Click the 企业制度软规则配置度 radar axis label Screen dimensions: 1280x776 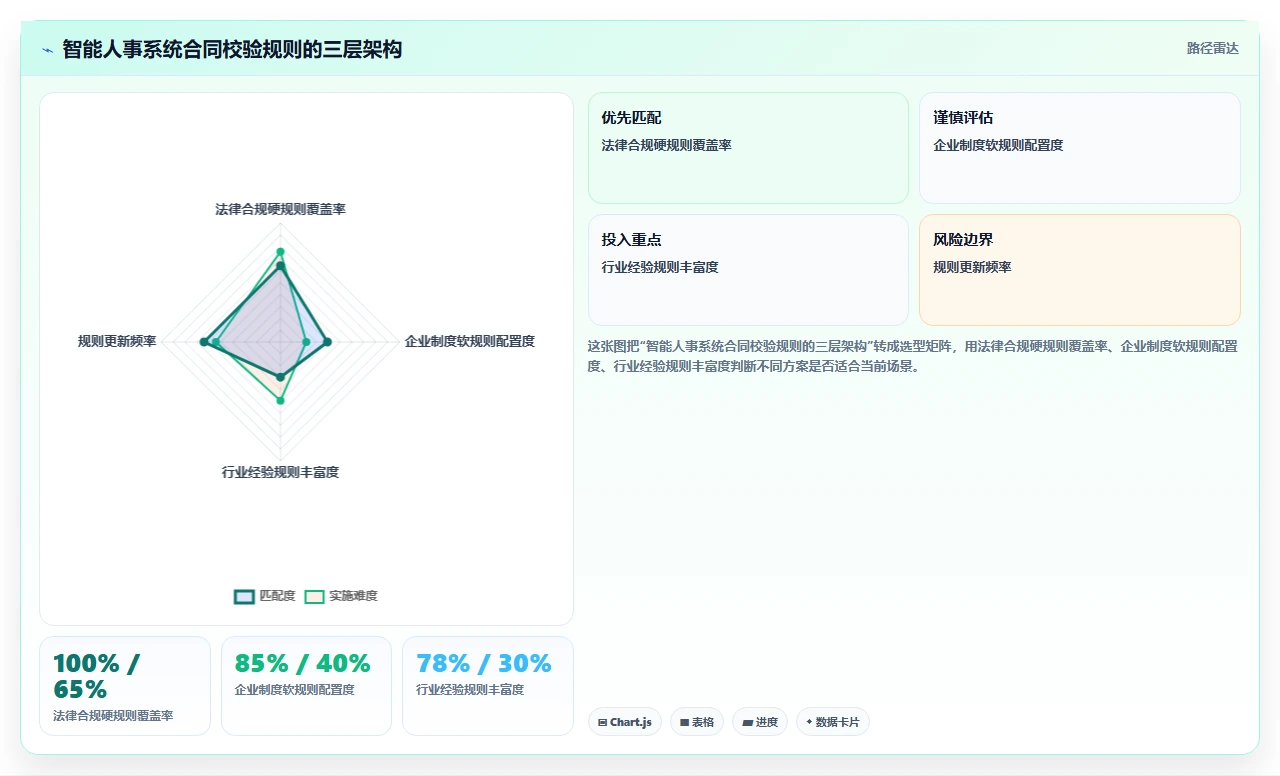(x=469, y=341)
